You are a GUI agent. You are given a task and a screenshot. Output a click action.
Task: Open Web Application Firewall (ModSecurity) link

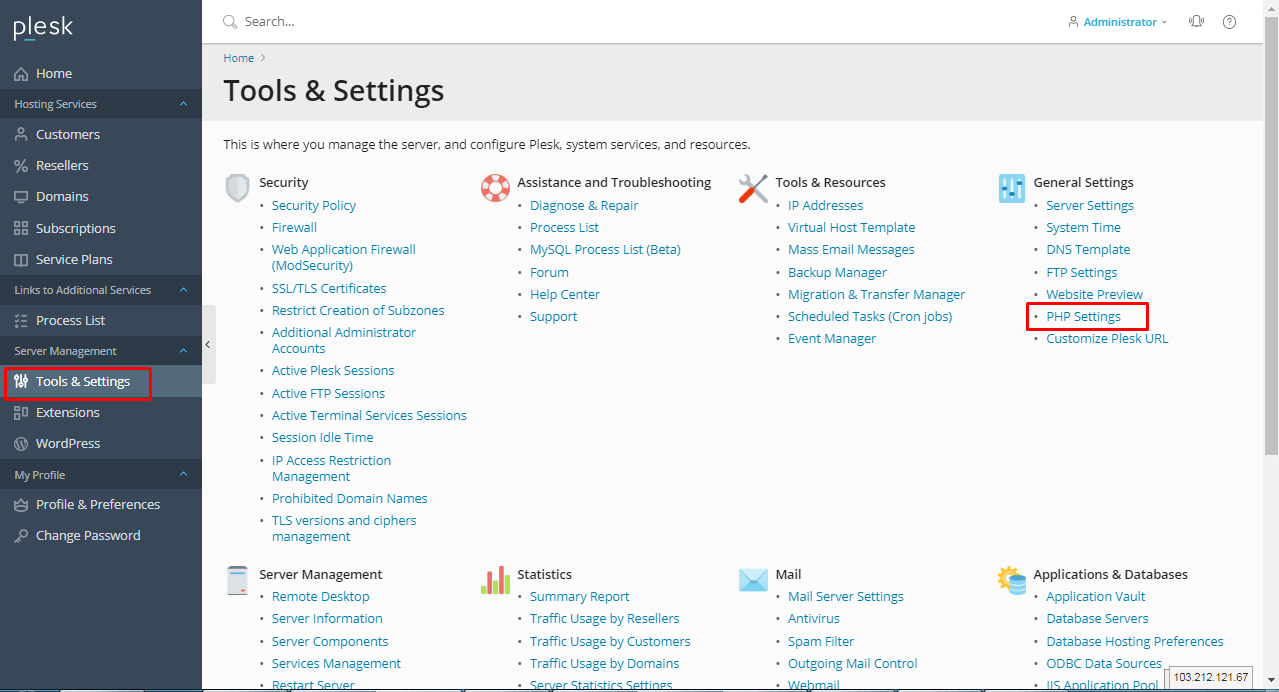[x=344, y=258]
